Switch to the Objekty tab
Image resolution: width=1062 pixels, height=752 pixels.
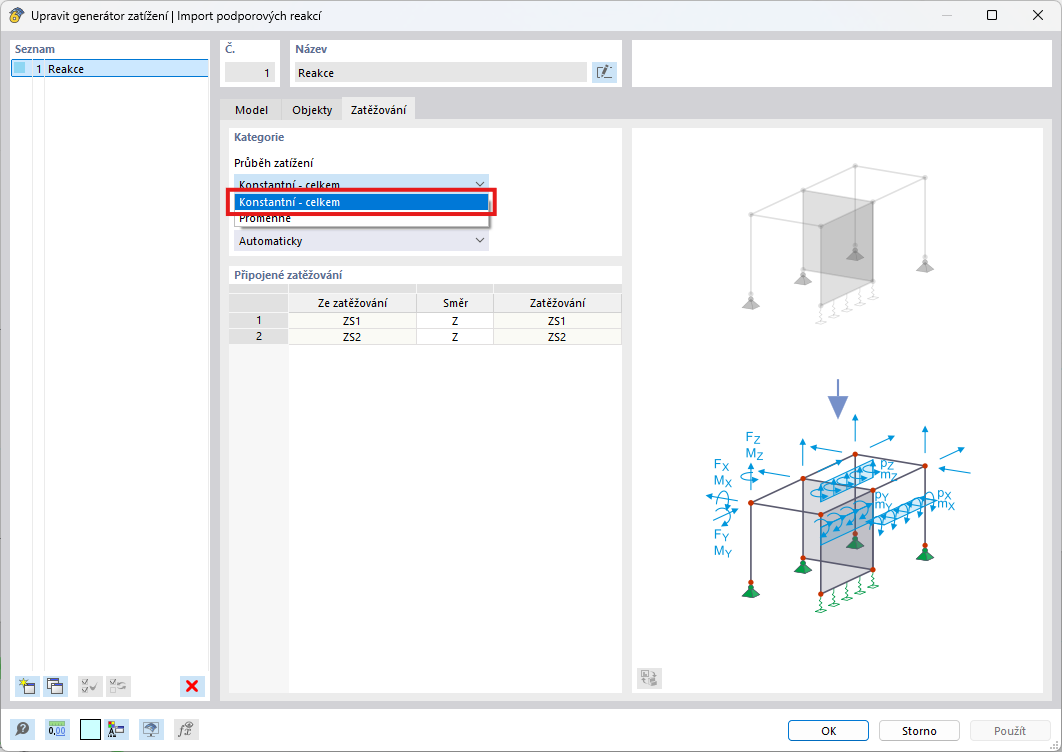(312, 110)
